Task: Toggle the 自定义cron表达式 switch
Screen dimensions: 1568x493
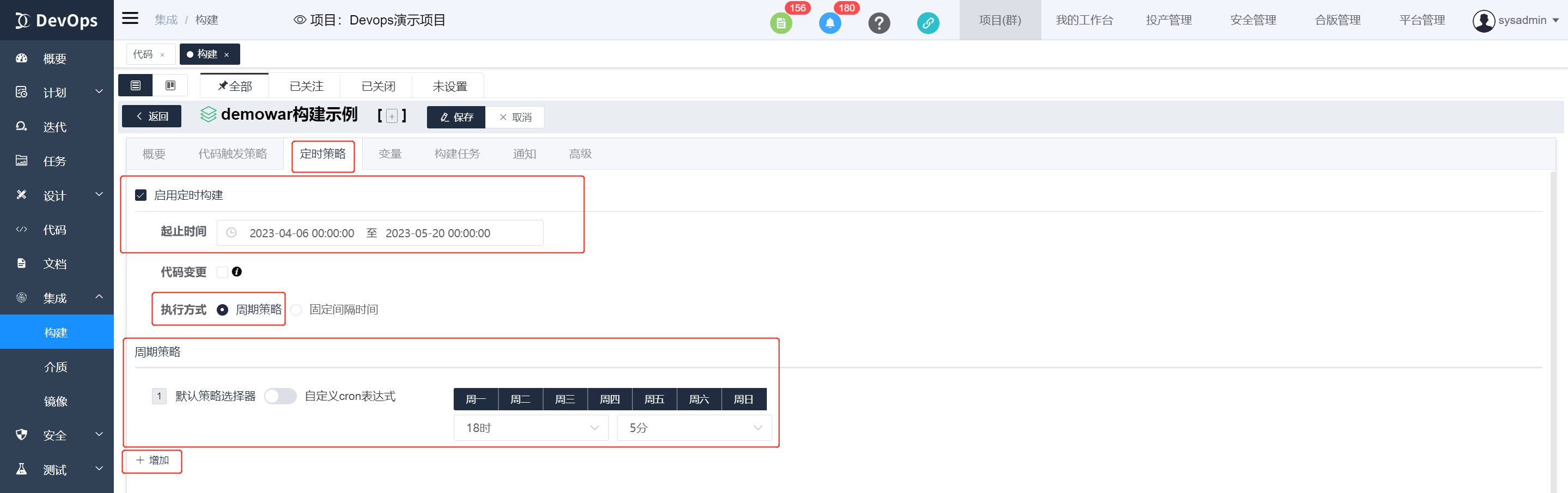Action: pyautogui.click(x=280, y=396)
